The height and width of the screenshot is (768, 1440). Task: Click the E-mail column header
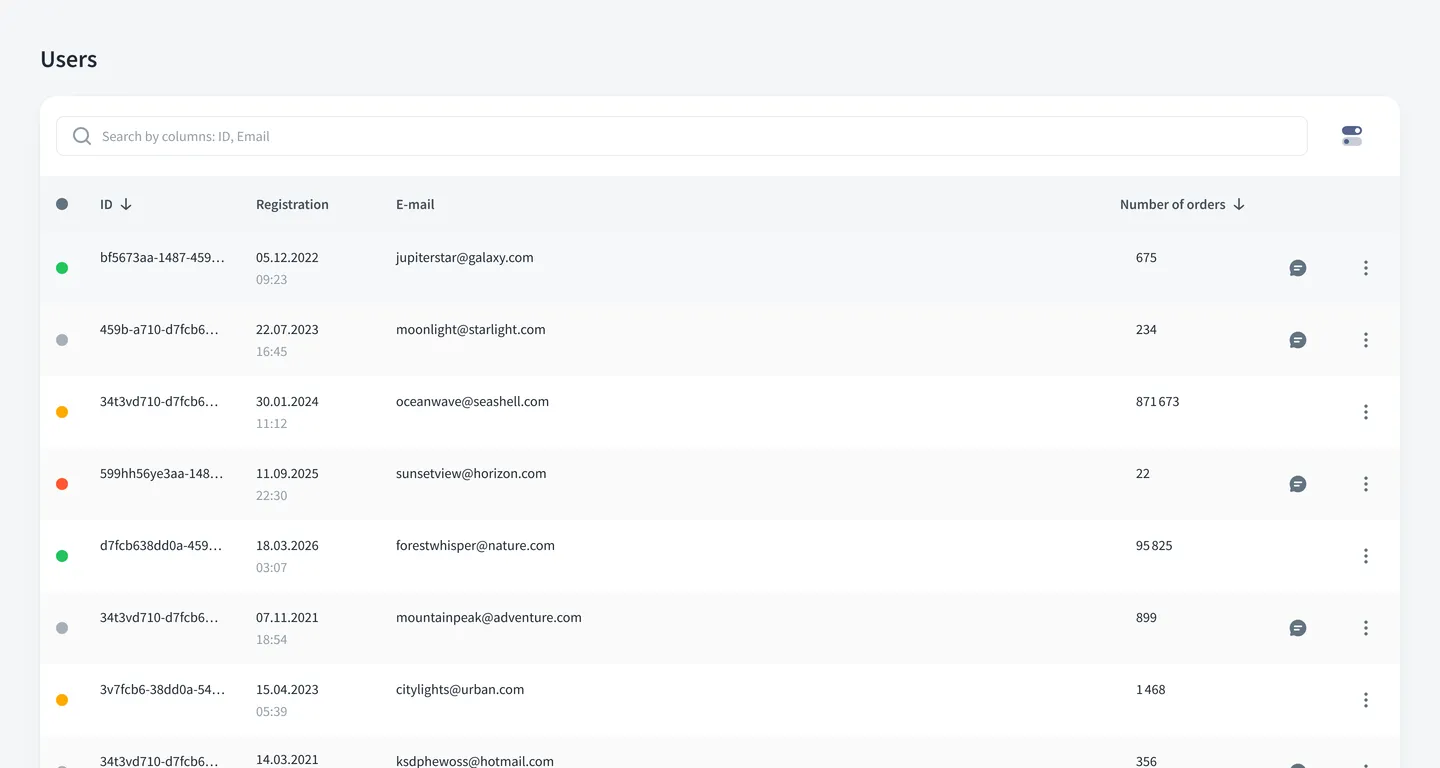point(415,204)
